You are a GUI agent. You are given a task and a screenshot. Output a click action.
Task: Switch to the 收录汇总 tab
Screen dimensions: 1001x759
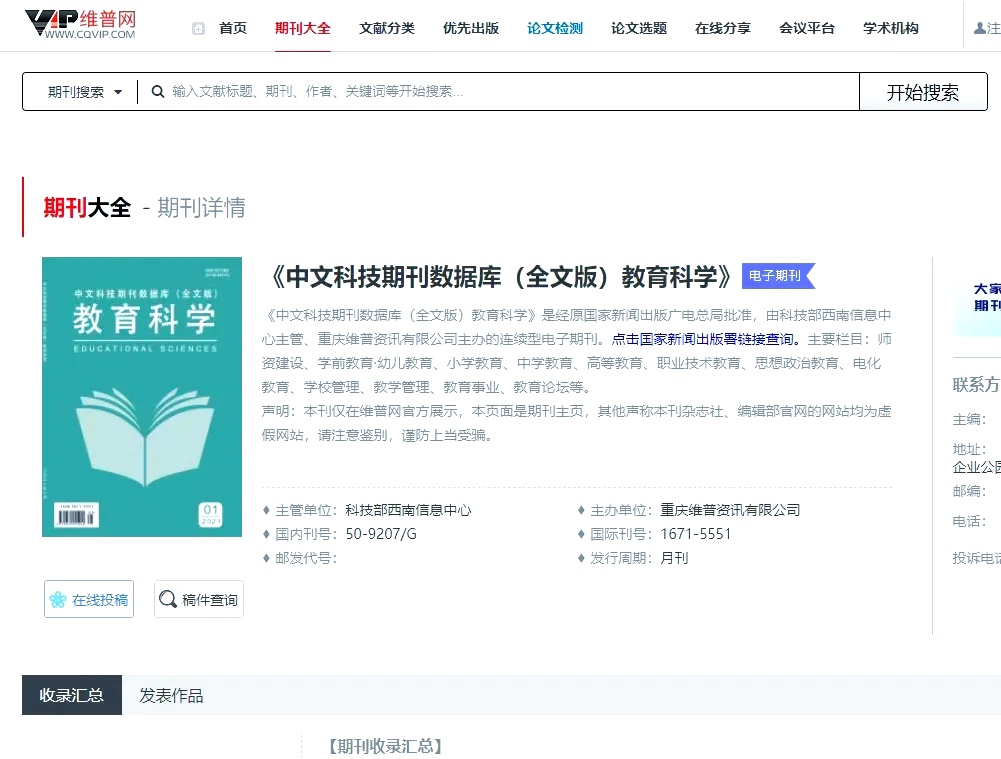tap(72, 695)
